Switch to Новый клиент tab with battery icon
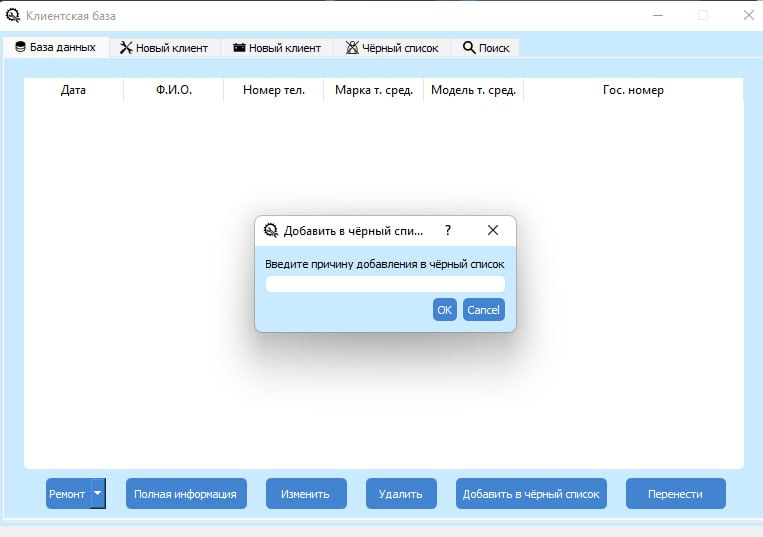The image size is (763, 537). (x=277, y=48)
